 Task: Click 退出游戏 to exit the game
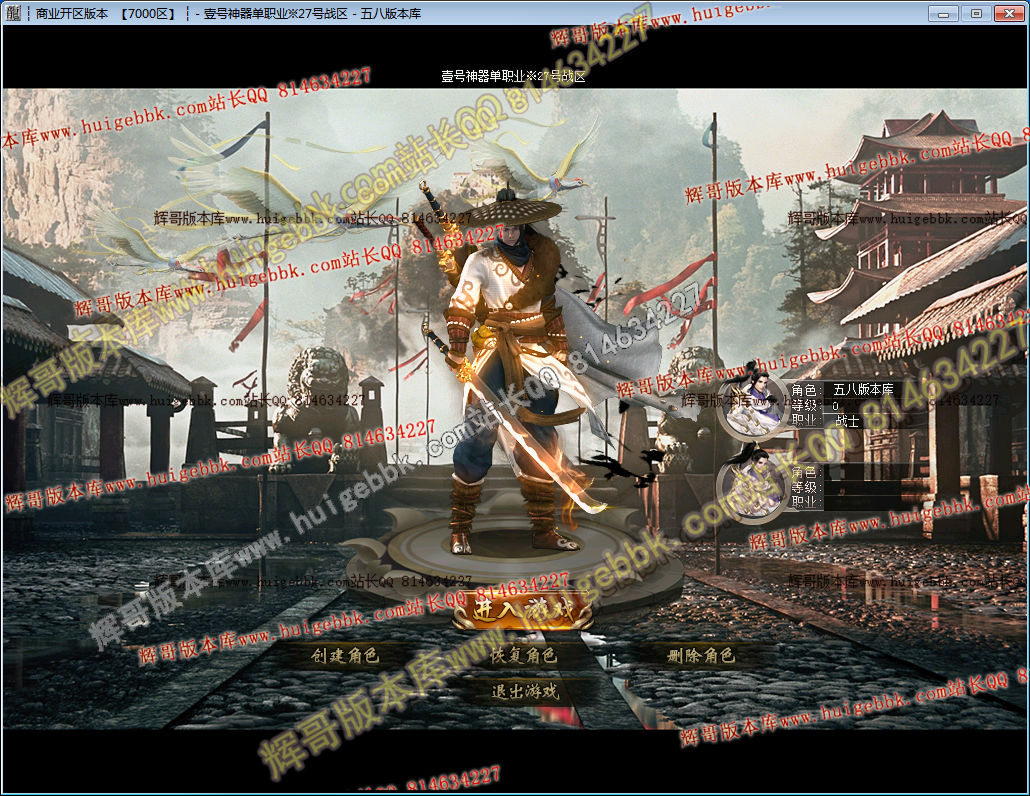tap(524, 691)
